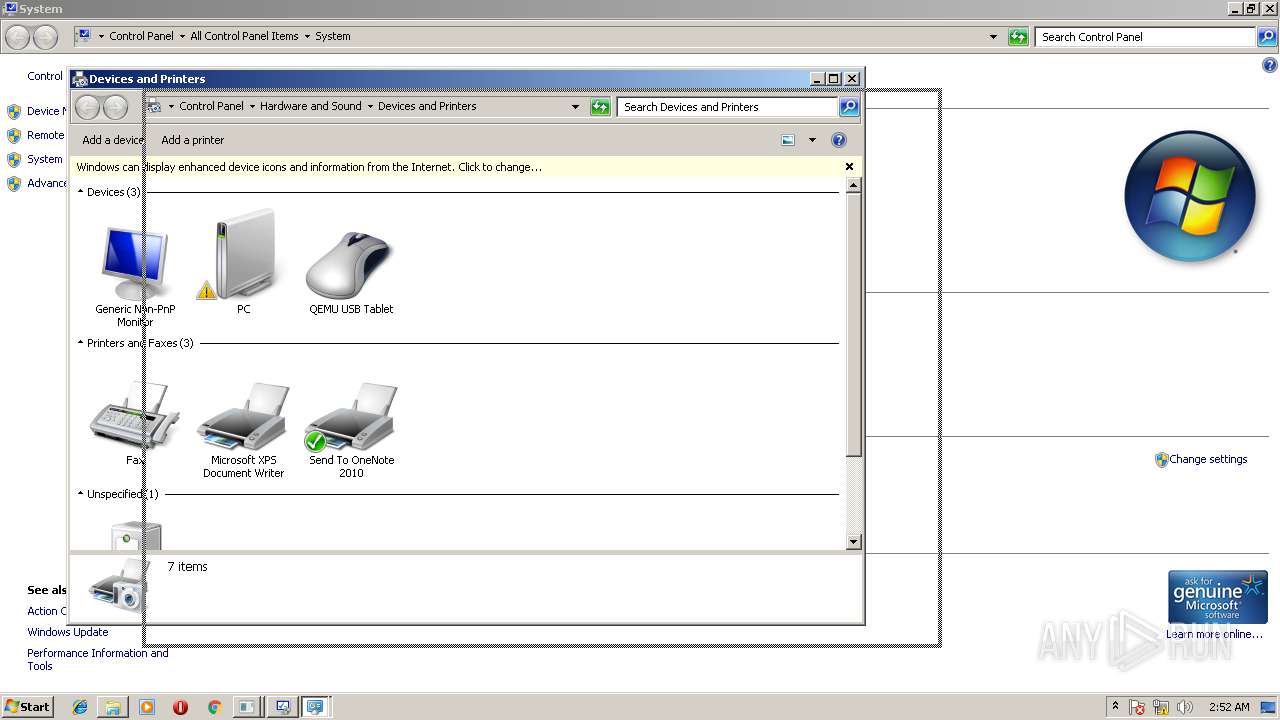Collapse the Devices (3) group
Screen dimensions: 1280x720
pos(81,192)
